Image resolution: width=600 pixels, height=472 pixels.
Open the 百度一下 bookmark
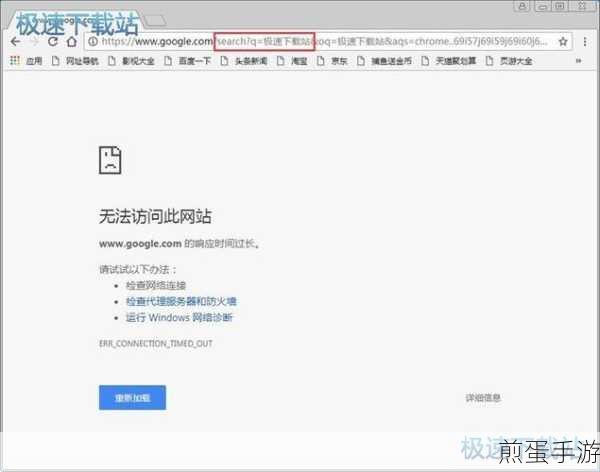[x=188, y=60]
